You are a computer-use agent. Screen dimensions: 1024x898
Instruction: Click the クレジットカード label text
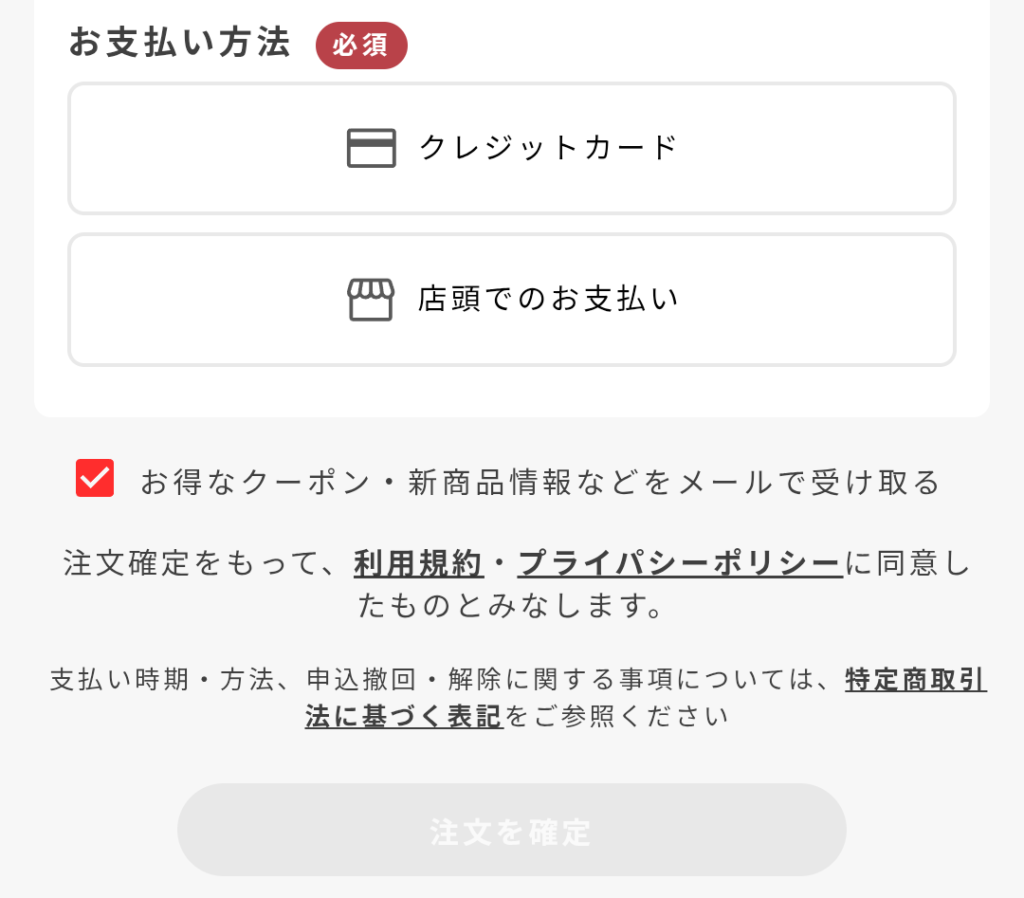coord(548,148)
